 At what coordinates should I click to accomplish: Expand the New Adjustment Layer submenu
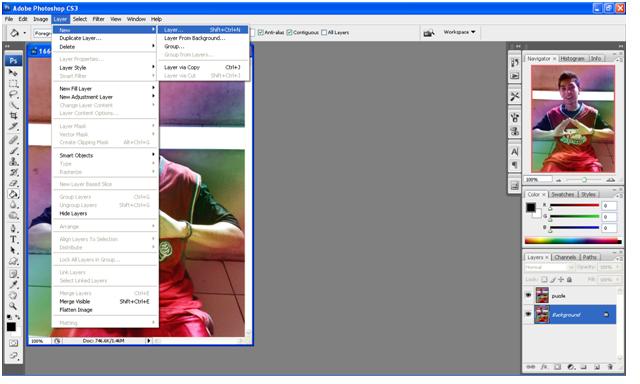(x=105, y=97)
